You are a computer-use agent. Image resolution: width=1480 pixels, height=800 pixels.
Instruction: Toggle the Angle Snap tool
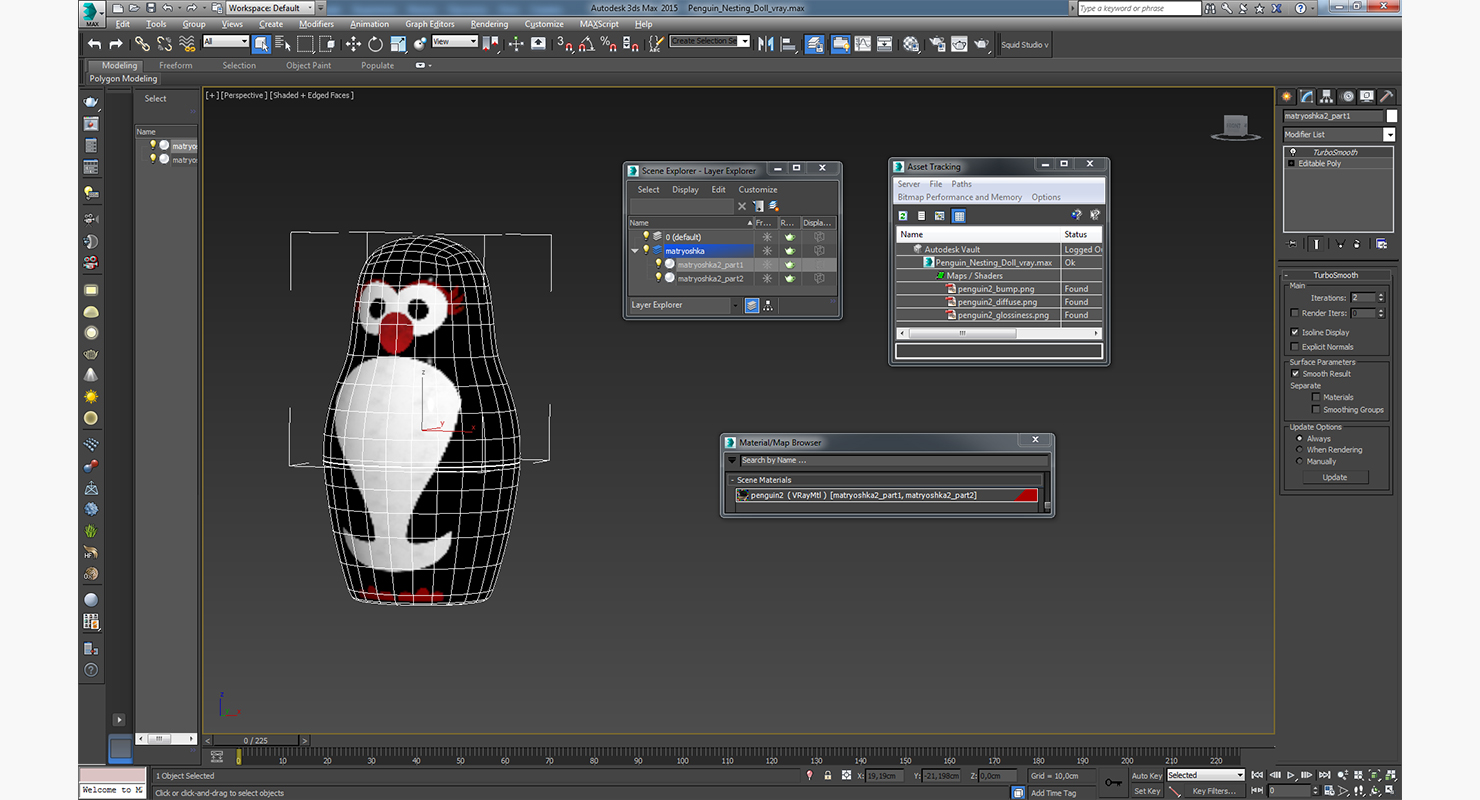point(587,44)
